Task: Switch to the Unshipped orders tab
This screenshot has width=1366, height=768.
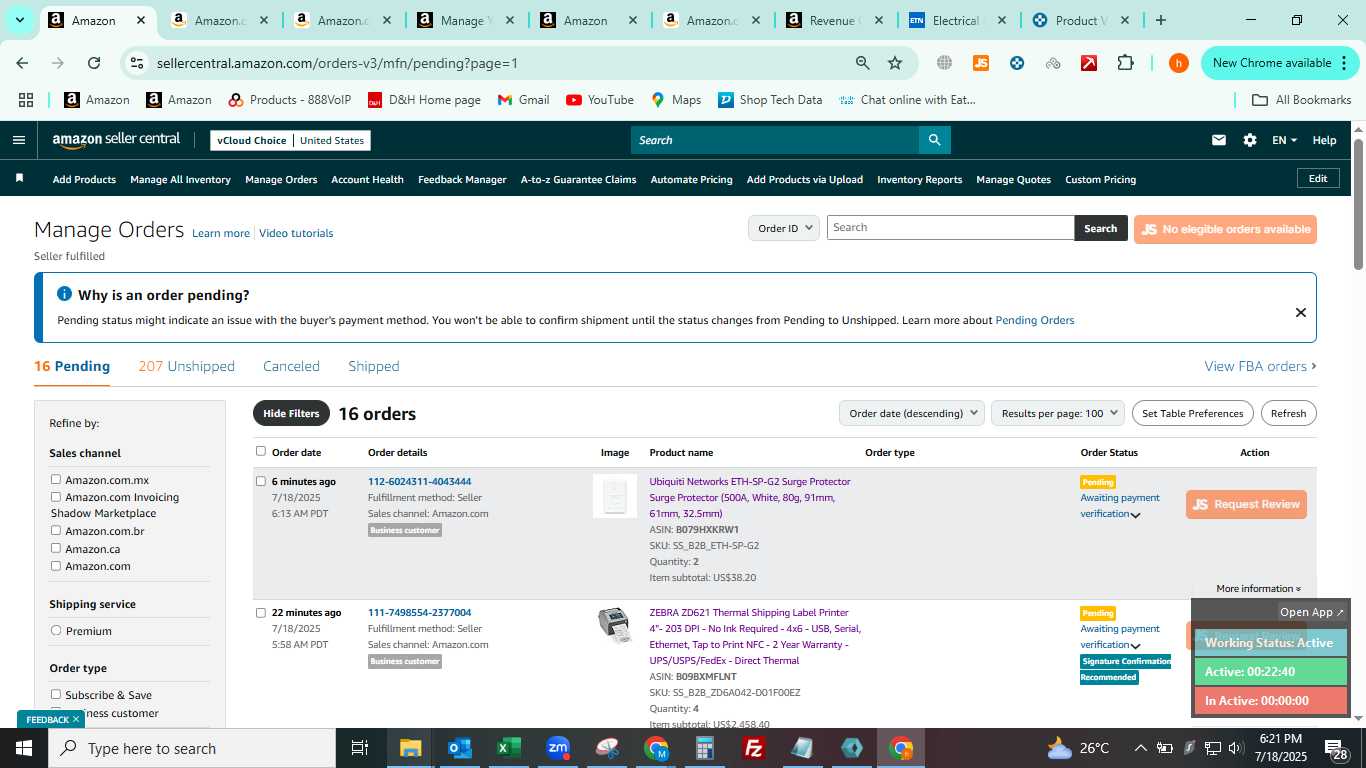Action: (x=186, y=366)
